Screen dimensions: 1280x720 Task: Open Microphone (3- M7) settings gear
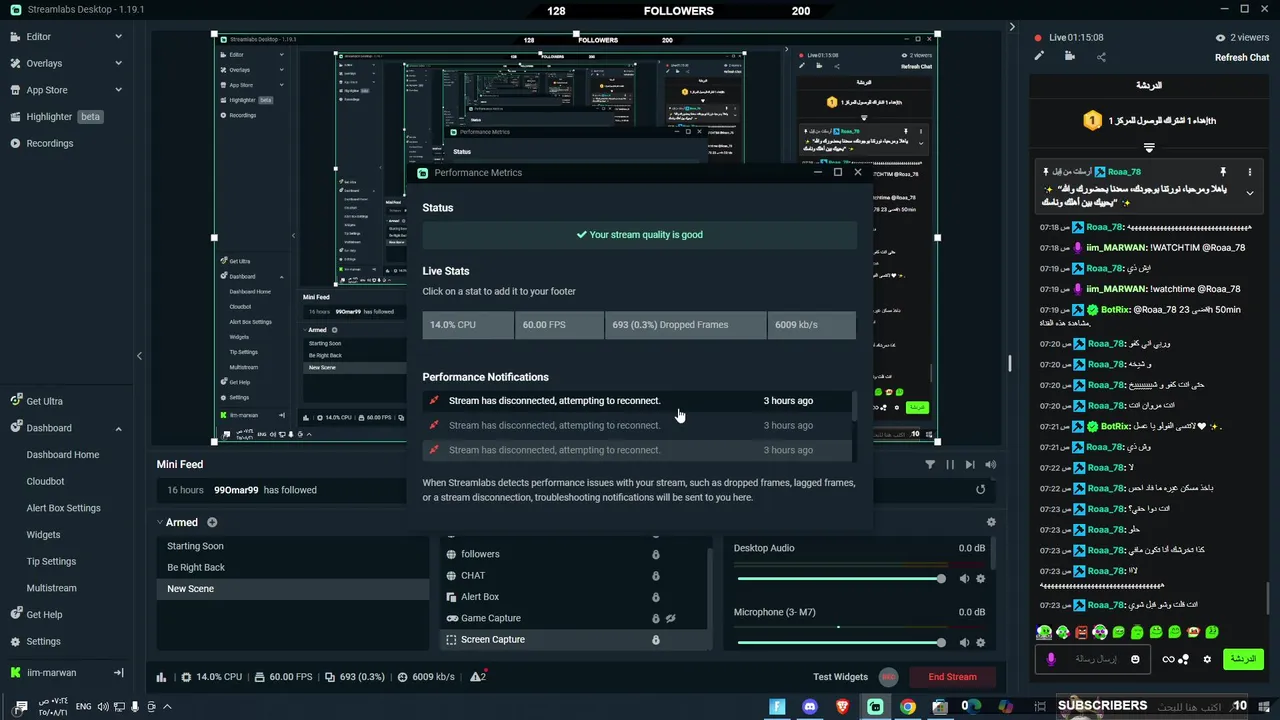(981, 642)
